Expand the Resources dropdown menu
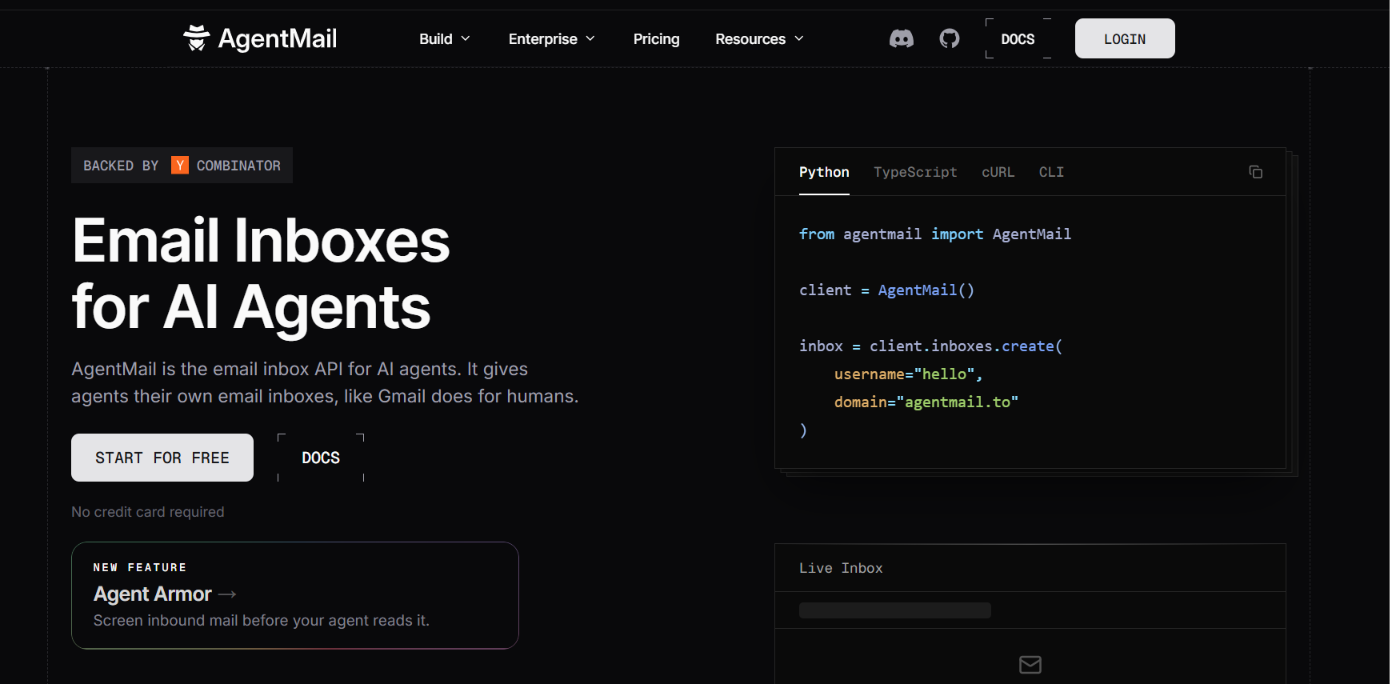Image resolution: width=1390 pixels, height=684 pixels. (x=759, y=39)
